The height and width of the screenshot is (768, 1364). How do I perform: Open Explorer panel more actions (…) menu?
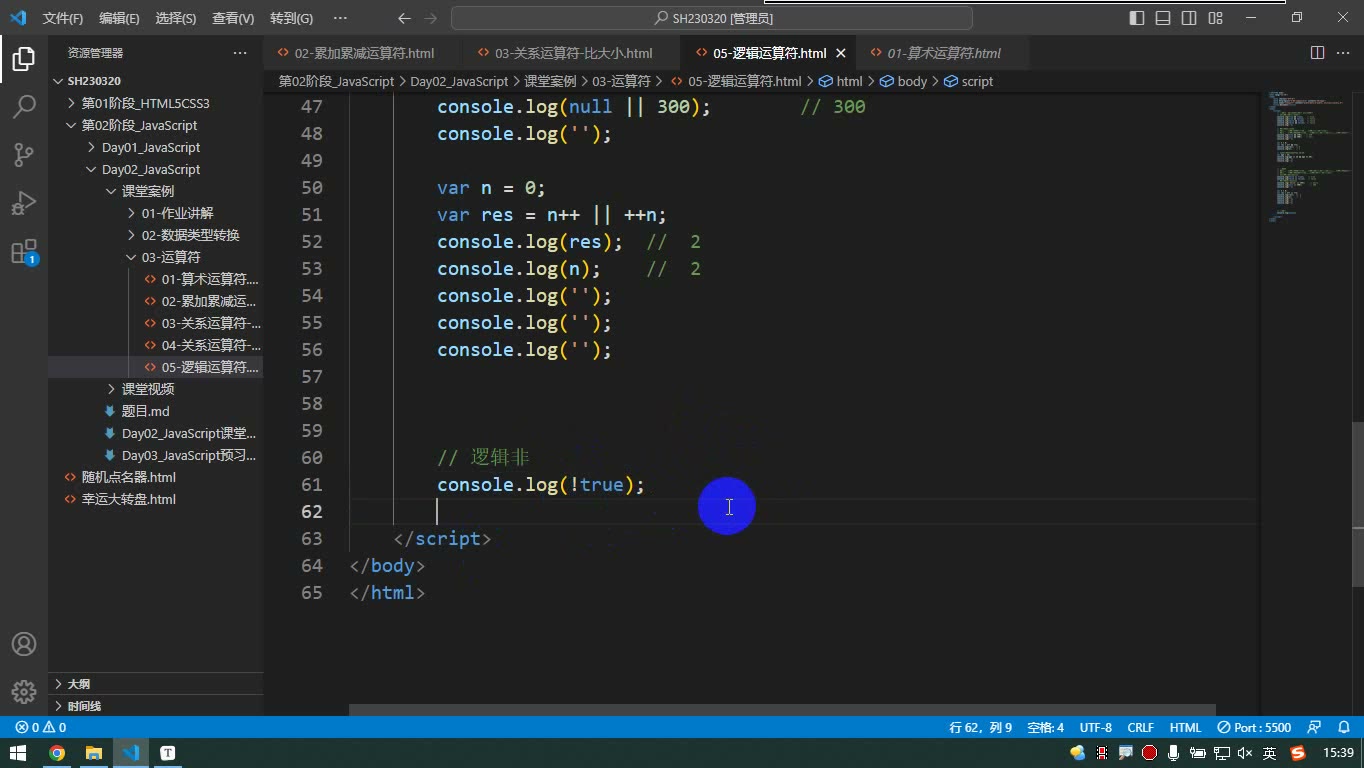coord(240,53)
